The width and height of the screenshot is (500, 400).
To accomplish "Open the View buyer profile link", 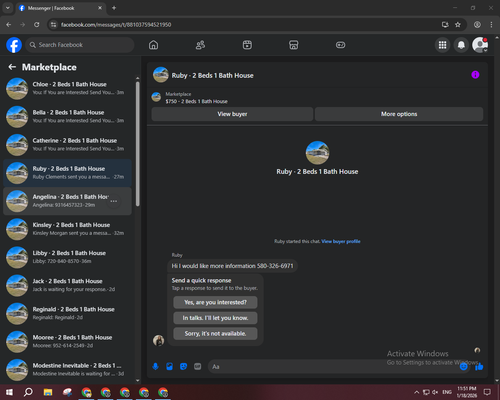I will coord(341,241).
